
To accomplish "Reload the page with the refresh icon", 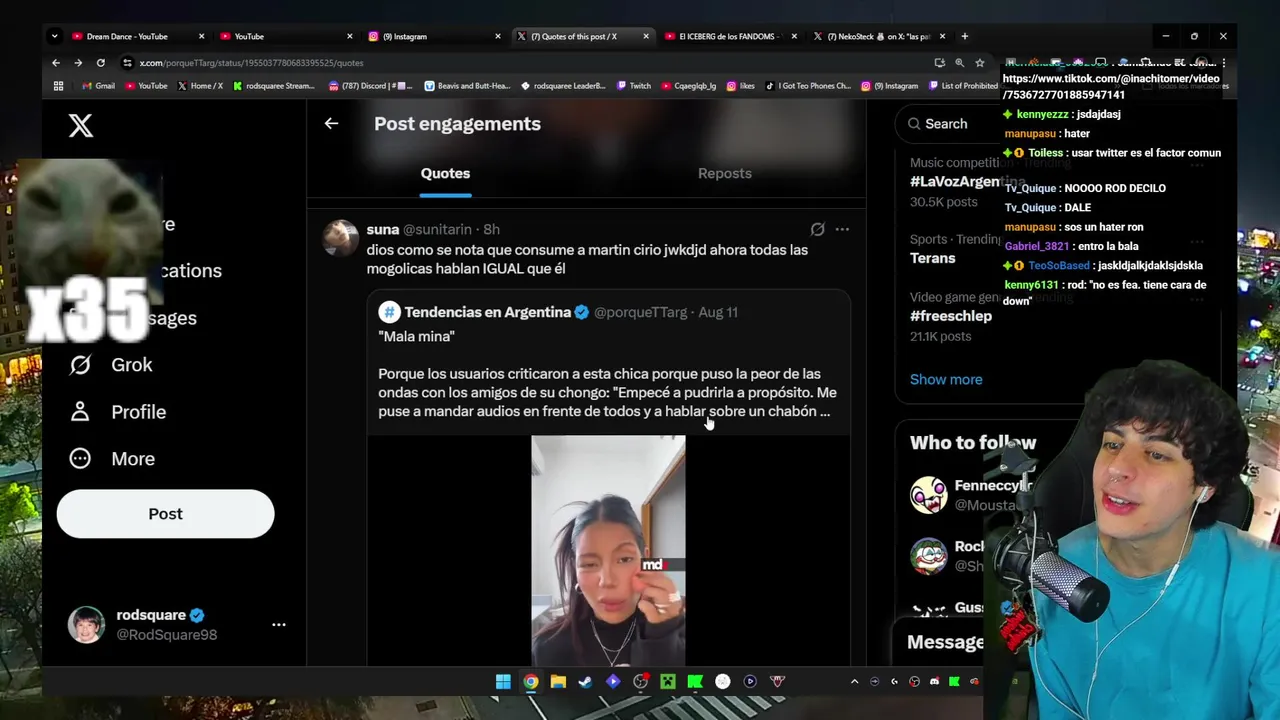I will [x=101, y=63].
